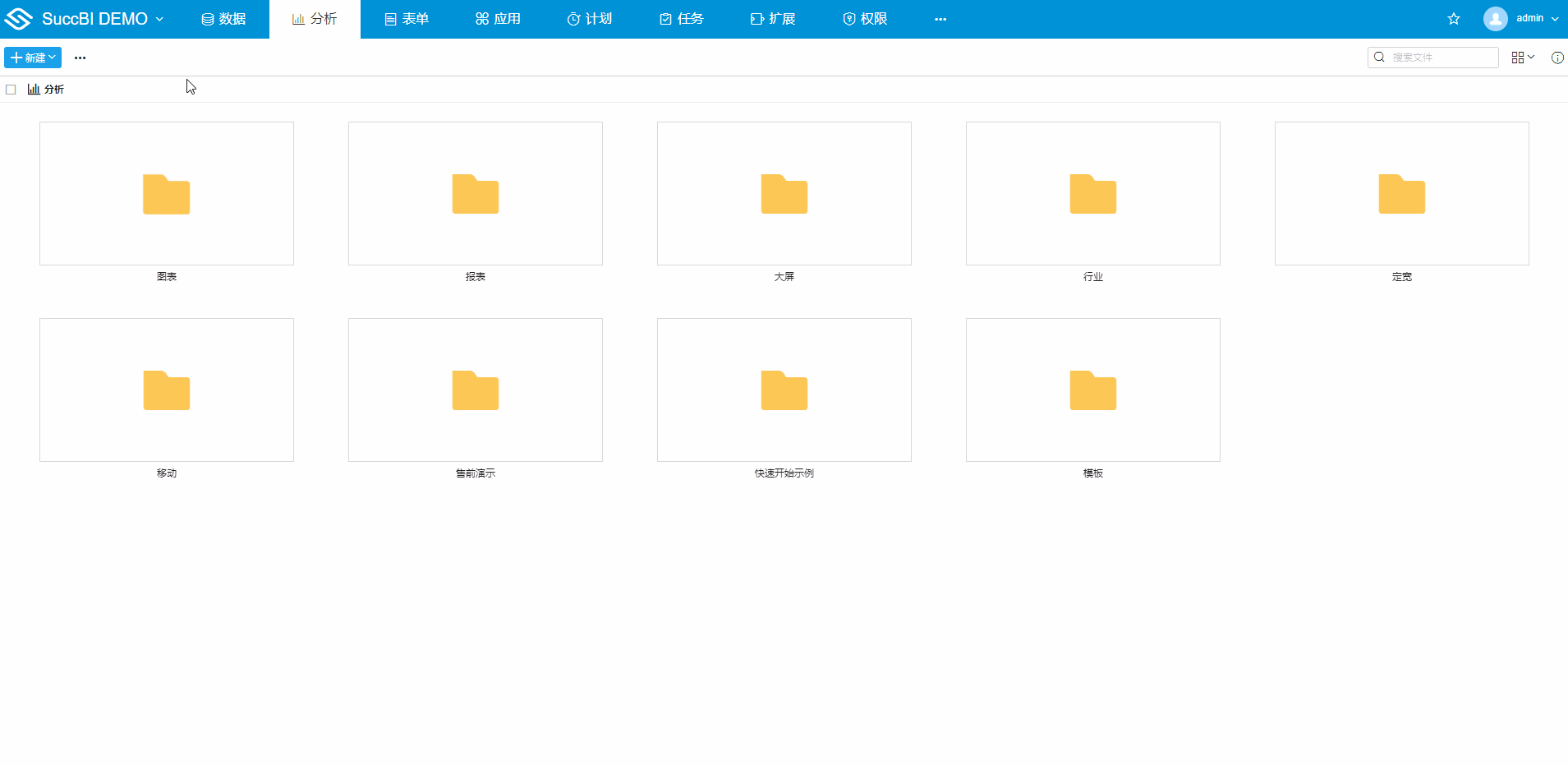Open the 图表 folder

coord(167,194)
